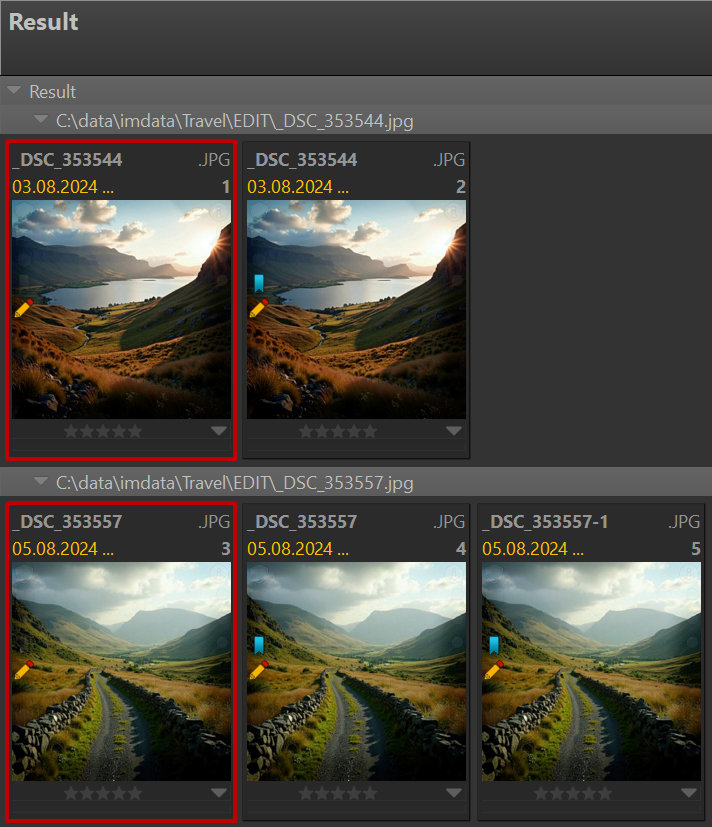Click the bold Result panel title

pyautogui.click(x=44, y=22)
